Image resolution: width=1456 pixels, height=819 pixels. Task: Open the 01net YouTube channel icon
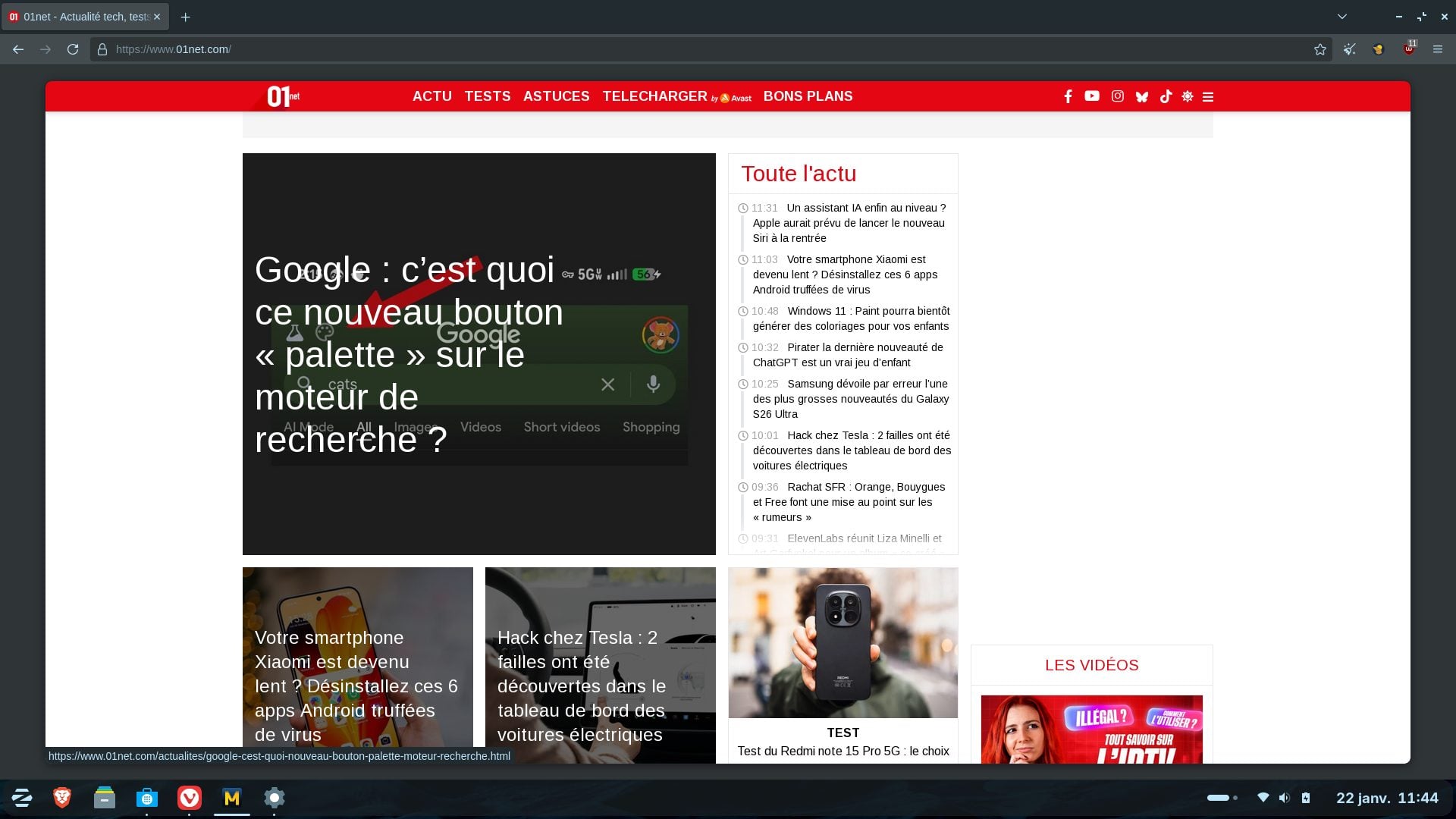pos(1091,96)
